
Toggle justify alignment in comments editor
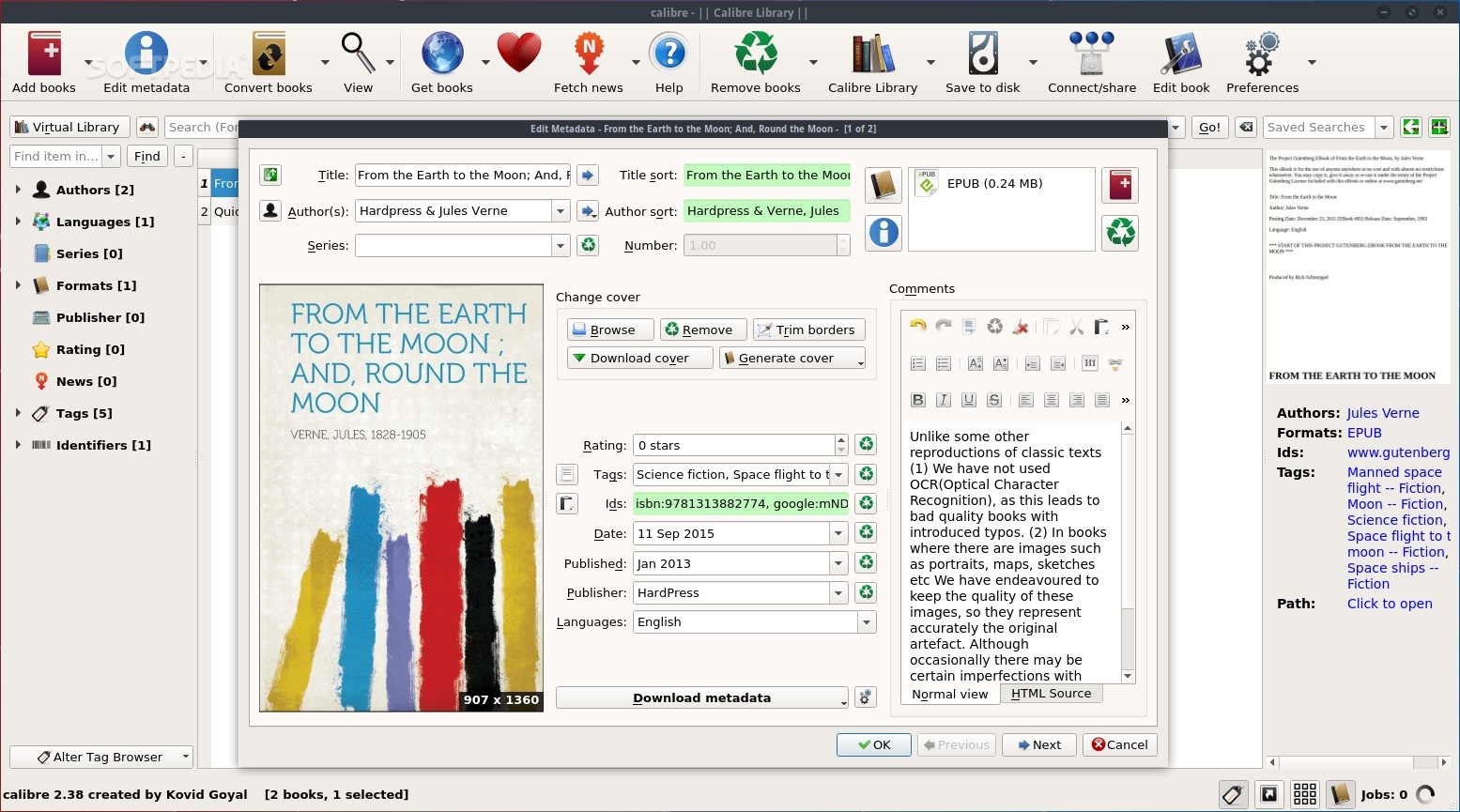1102,400
